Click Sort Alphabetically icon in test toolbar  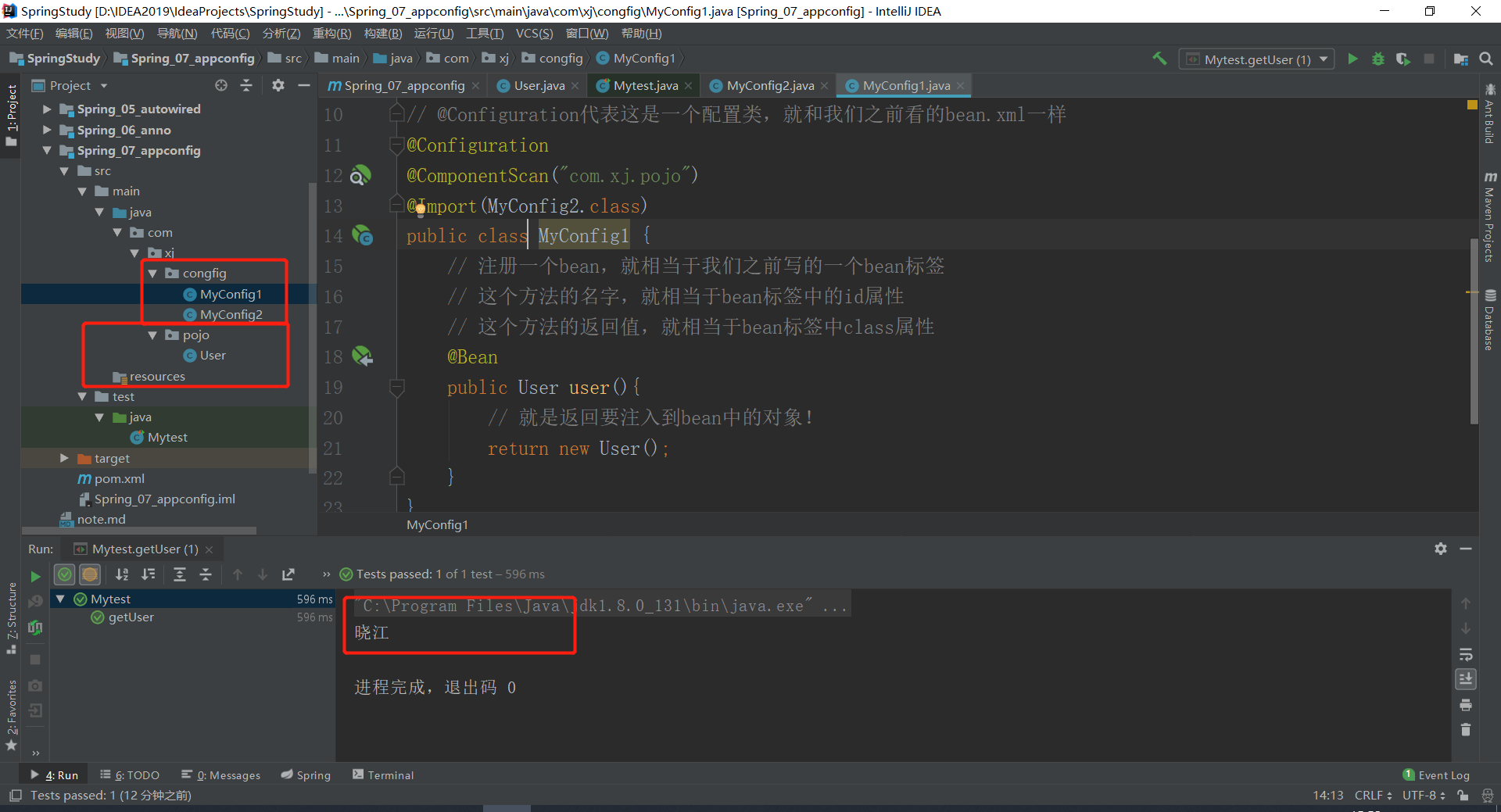122,574
